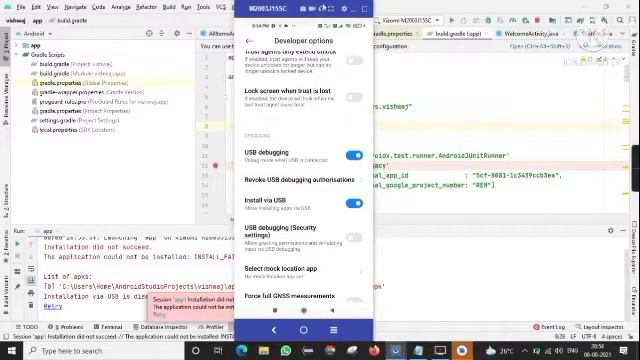Click the Run panel settings gear
This screenshot has height=360, width=640.
pos(611,231)
